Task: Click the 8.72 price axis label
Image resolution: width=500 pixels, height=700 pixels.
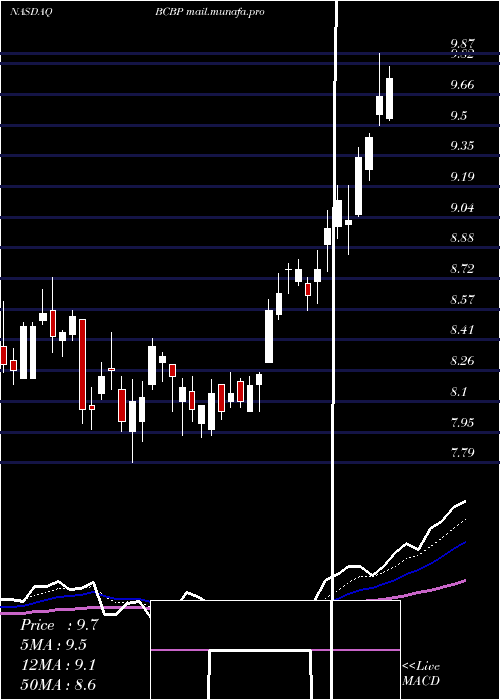Action: click(x=462, y=268)
